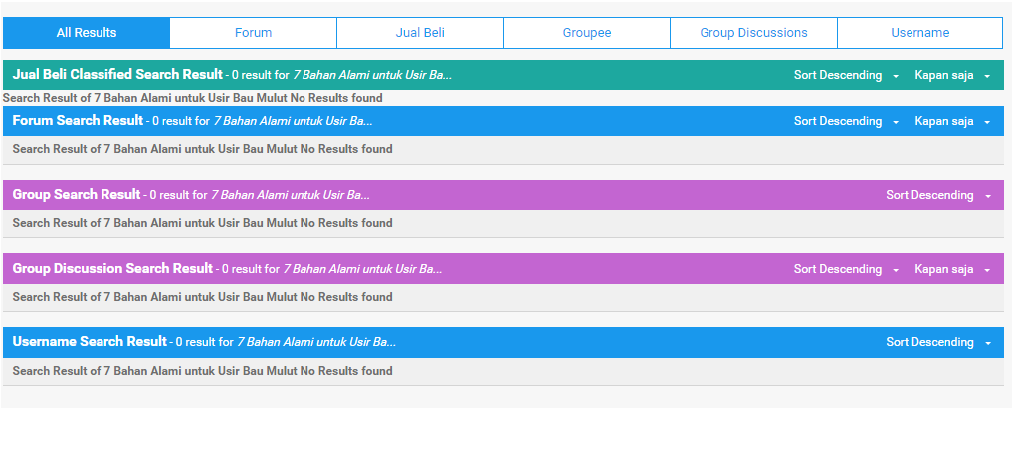Image resolution: width=1016 pixels, height=460 pixels.
Task: Open Kapan saja dropdown in Jual Beli Classified header
Action: [952, 75]
